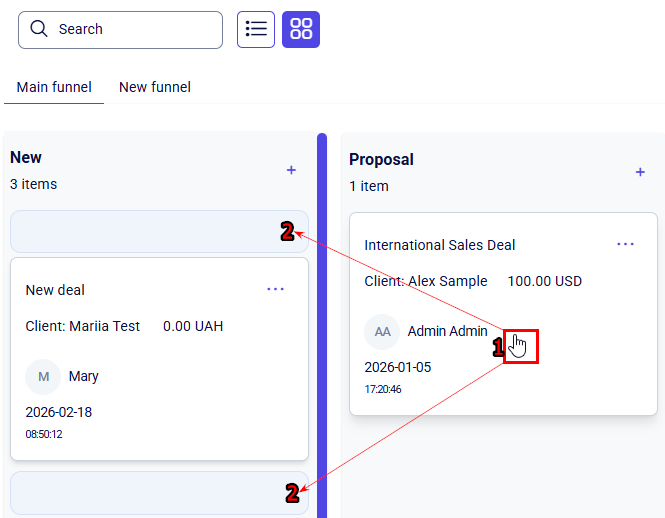The width and height of the screenshot is (665, 518).
Task: Click the Client: Mariia Test text
Action: [83, 326]
